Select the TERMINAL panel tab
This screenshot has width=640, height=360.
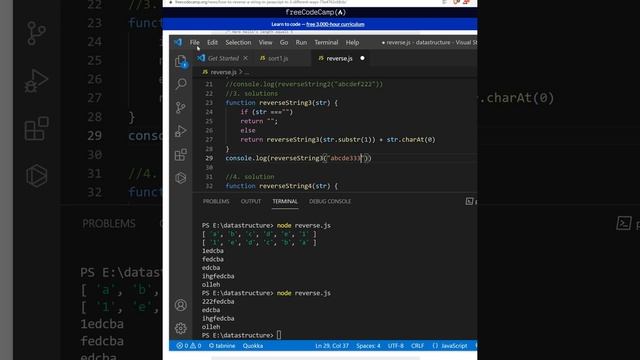285,201
